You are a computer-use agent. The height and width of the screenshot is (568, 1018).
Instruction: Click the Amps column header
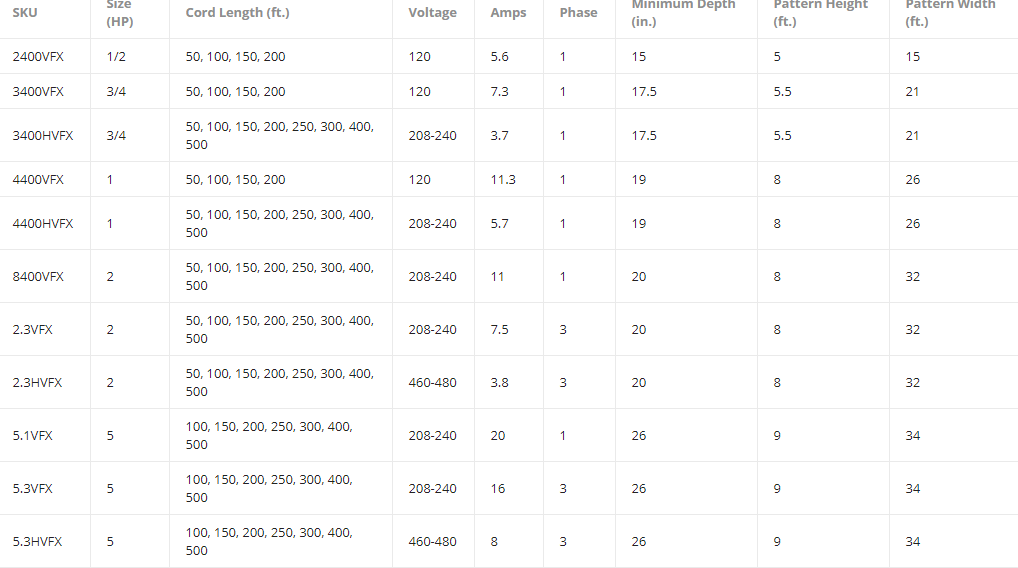508,13
